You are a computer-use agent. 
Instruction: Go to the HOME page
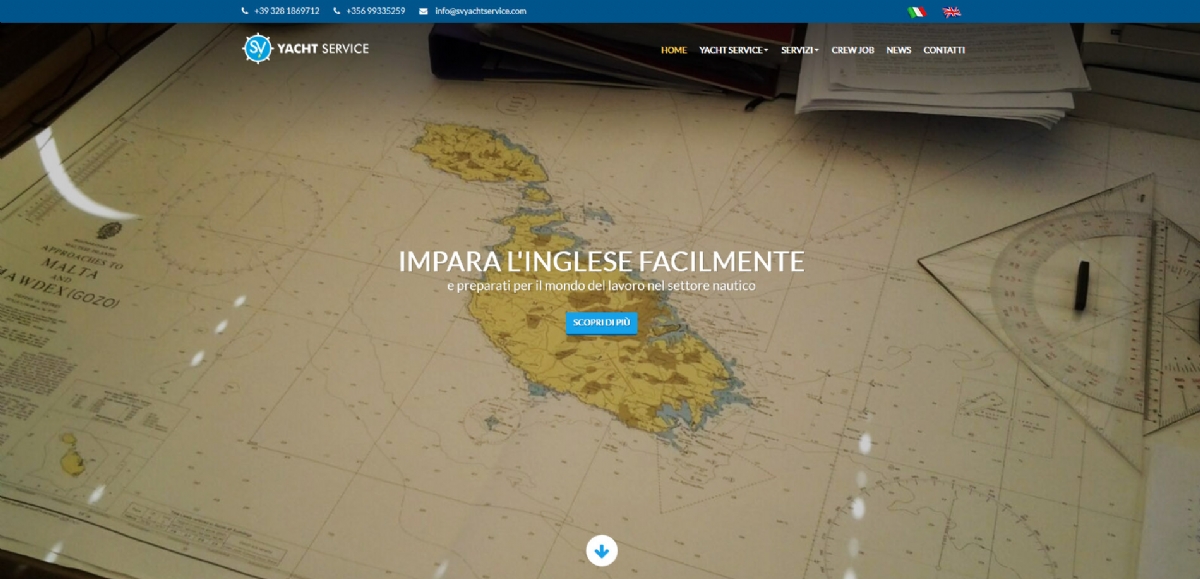coord(674,50)
